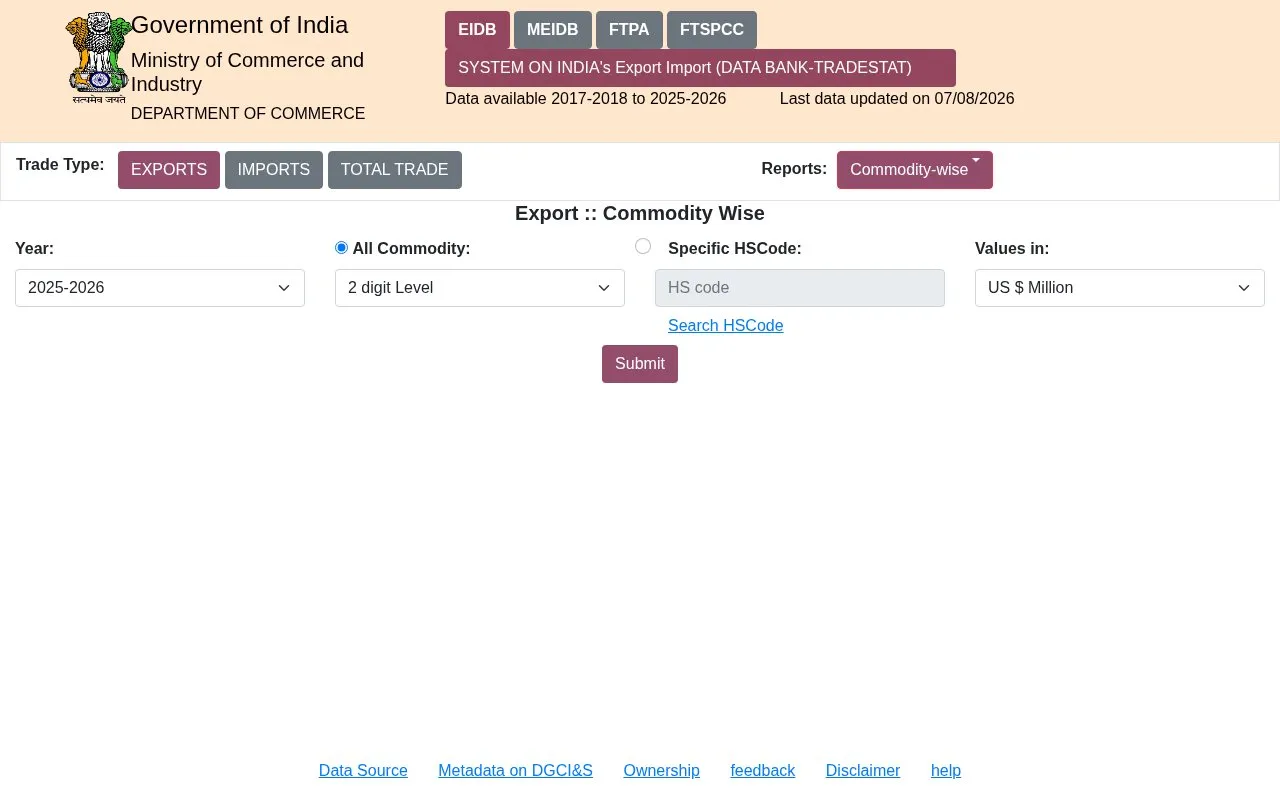Select TOTAL TRADE trade type
The width and height of the screenshot is (1280, 800).
coord(395,170)
